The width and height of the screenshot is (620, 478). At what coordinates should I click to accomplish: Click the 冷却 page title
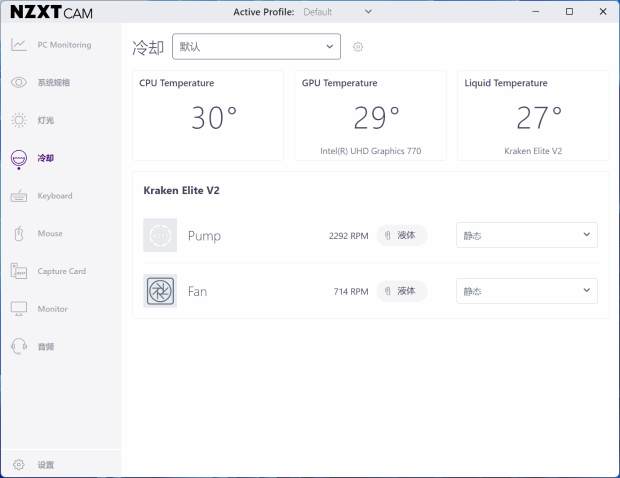pyautogui.click(x=148, y=47)
